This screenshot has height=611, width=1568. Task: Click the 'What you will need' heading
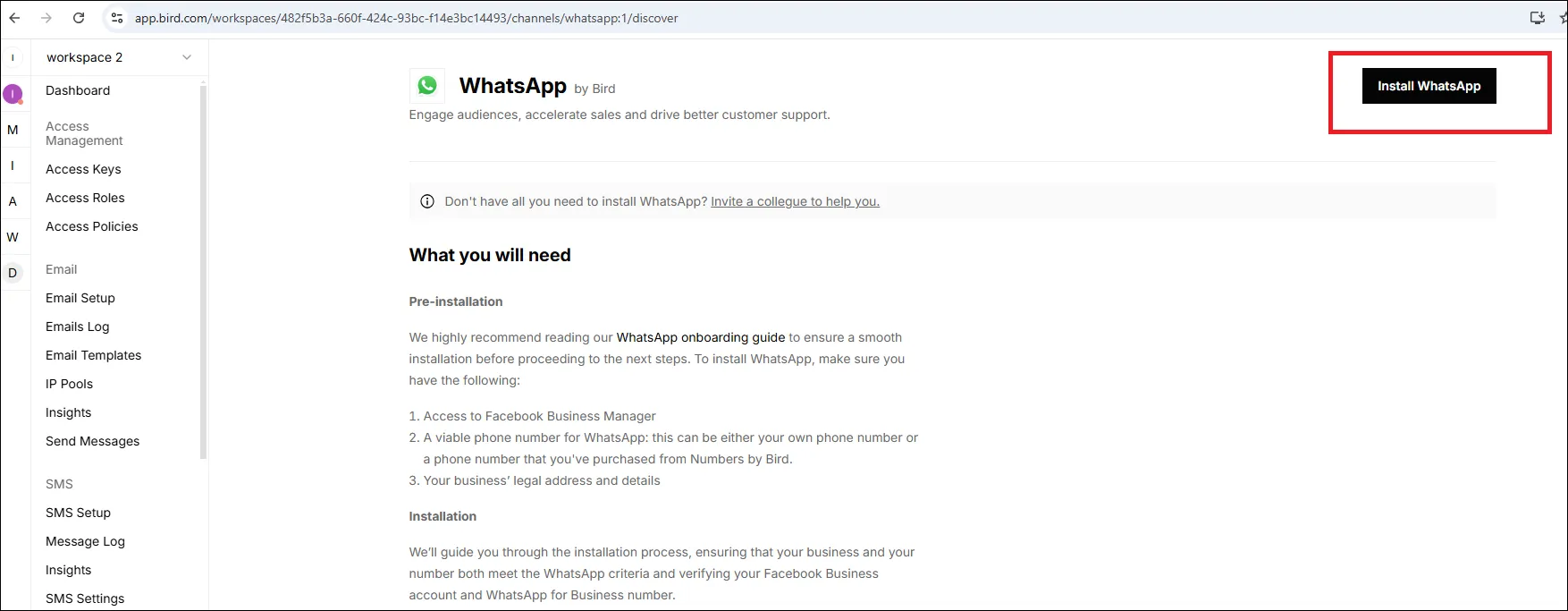(490, 255)
